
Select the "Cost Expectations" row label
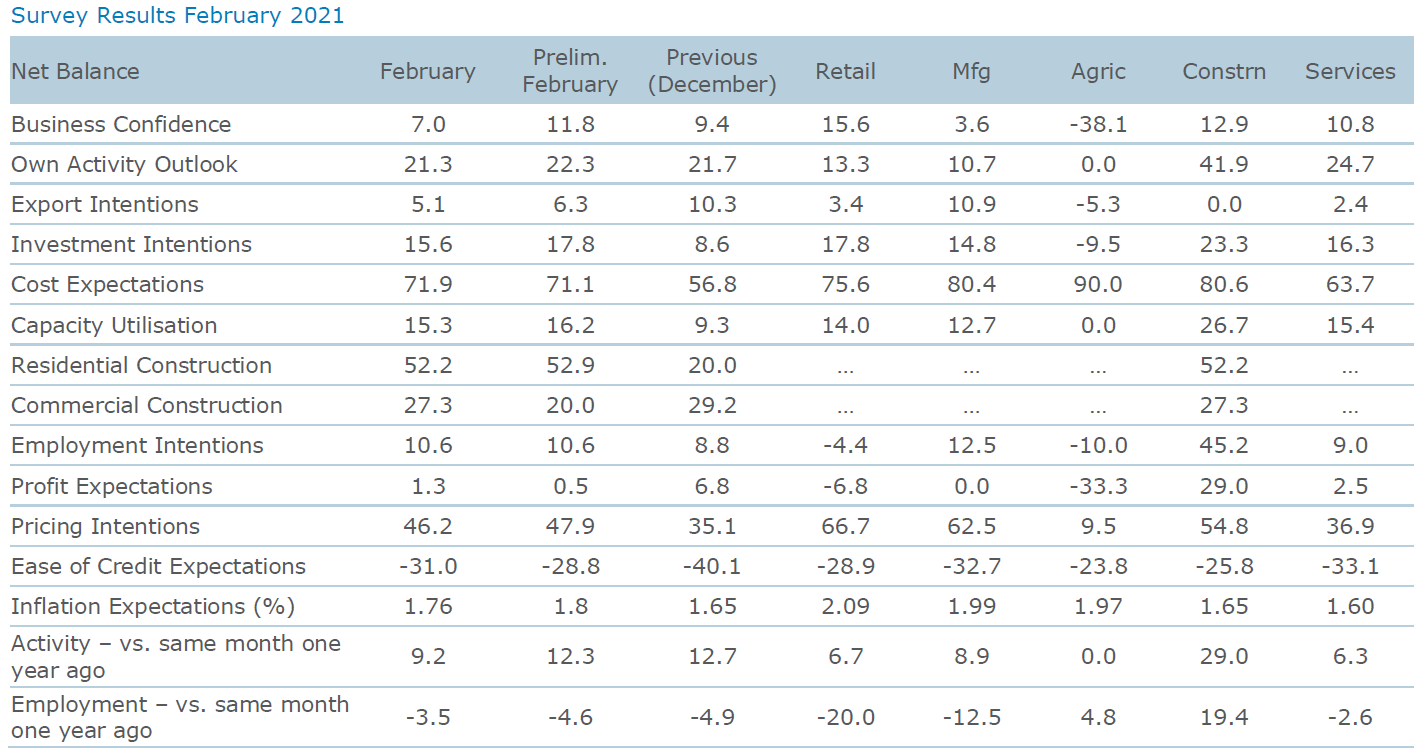click(107, 284)
